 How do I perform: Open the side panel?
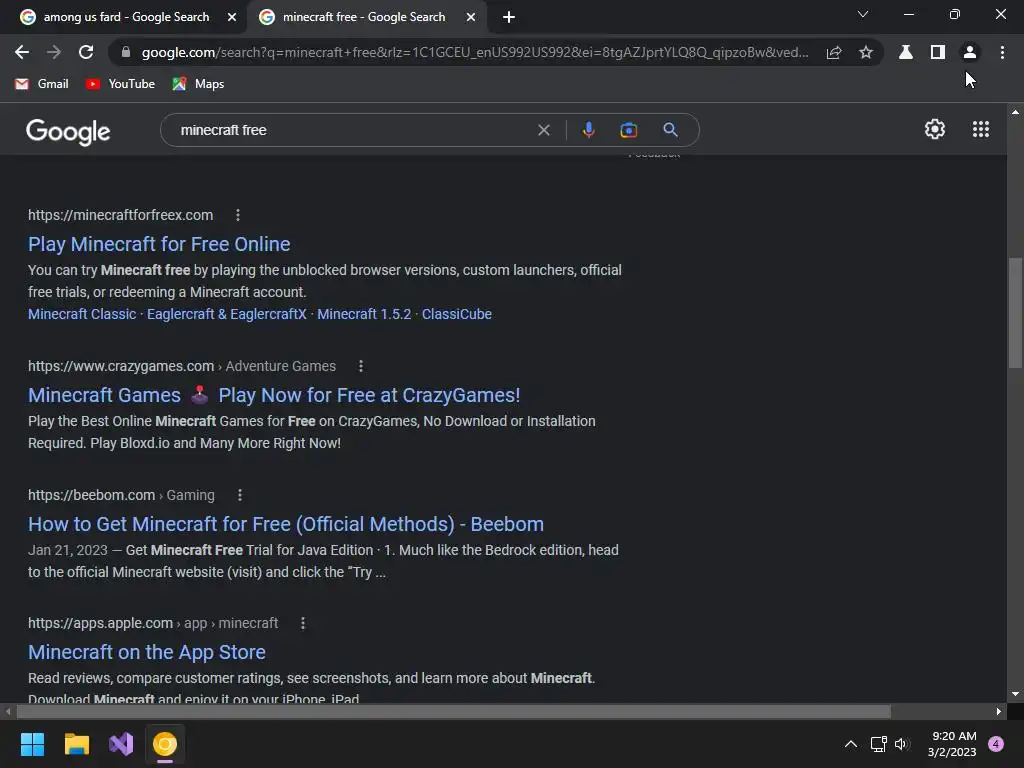point(938,52)
